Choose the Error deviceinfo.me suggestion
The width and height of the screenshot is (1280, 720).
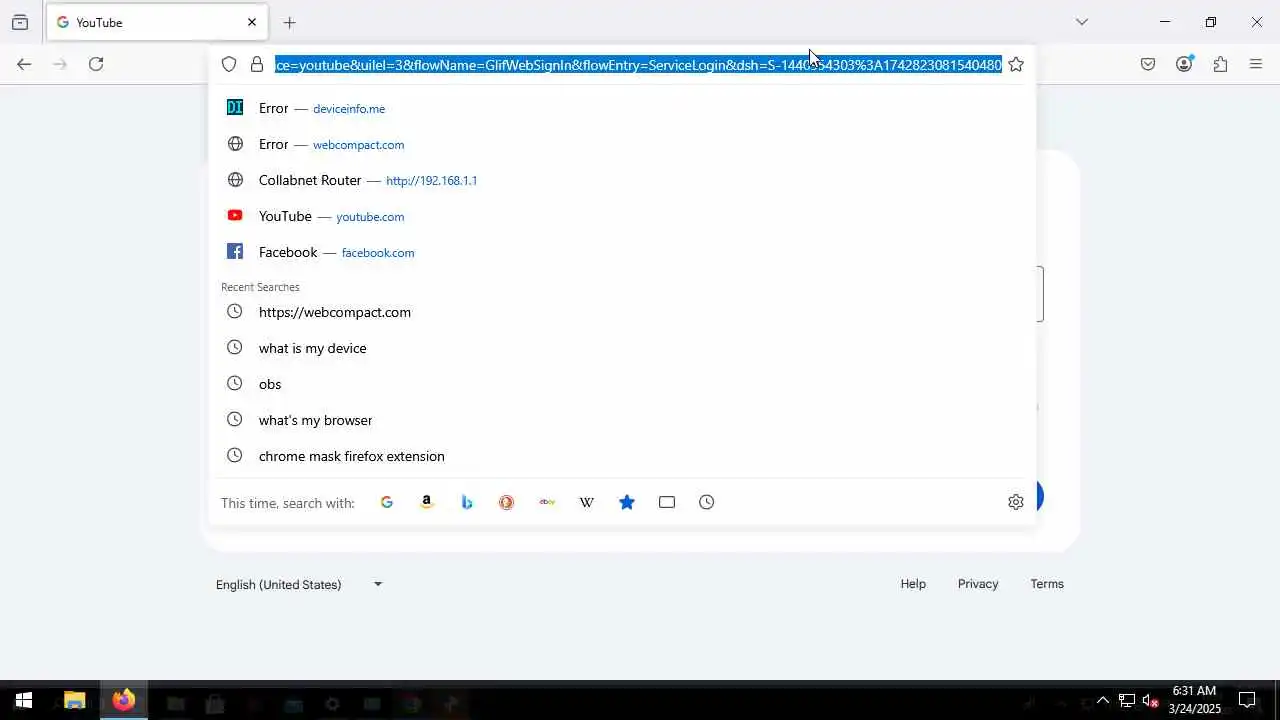tap(622, 108)
